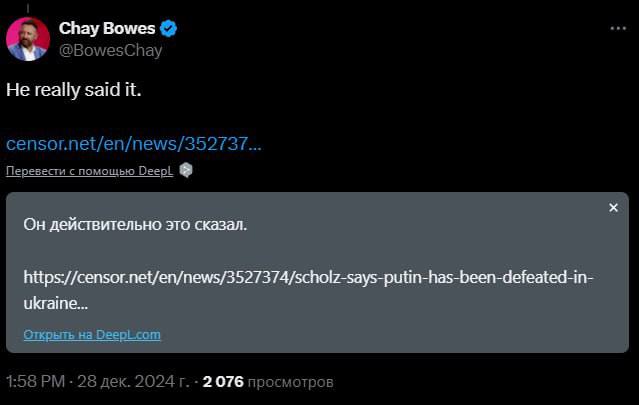Click translated text "Он действительно это сказал."
The width and height of the screenshot is (639, 405).
click(x=135, y=224)
